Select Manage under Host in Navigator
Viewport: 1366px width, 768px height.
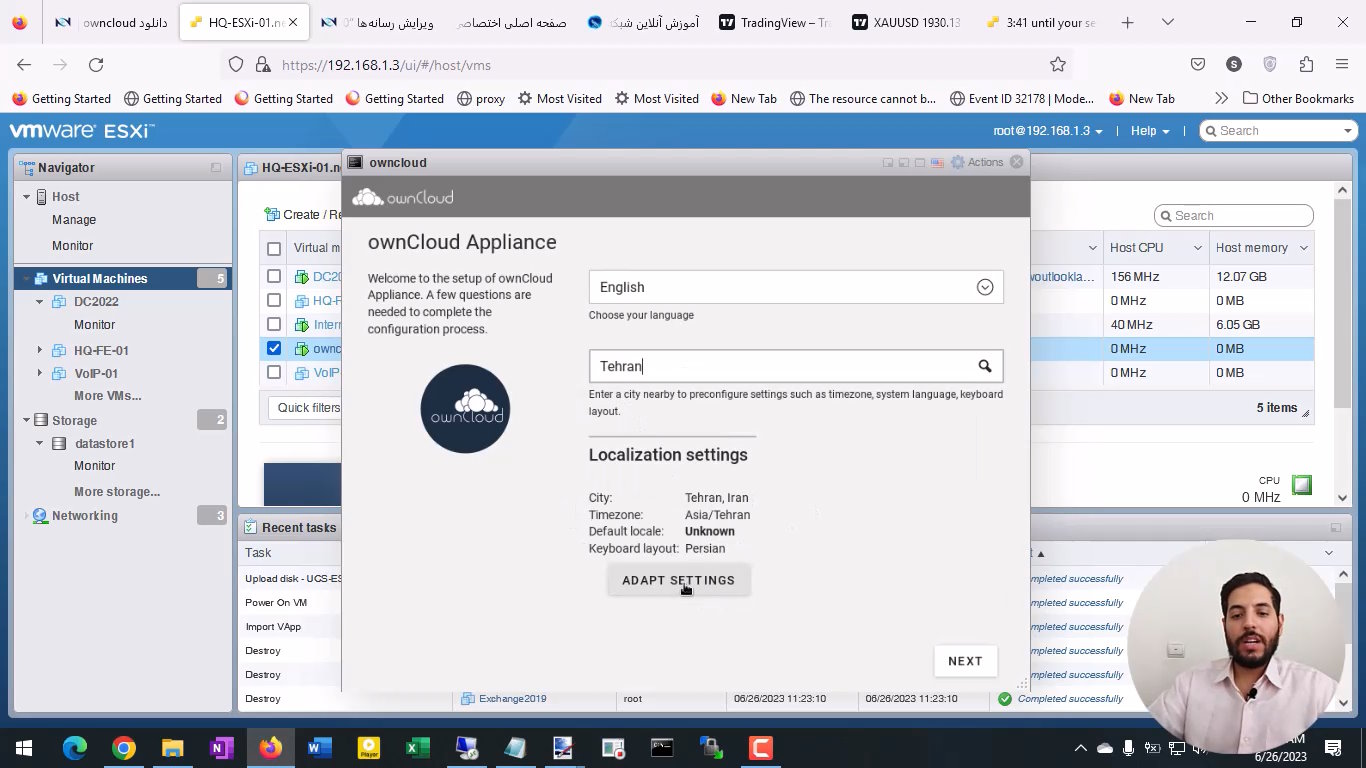74,220
